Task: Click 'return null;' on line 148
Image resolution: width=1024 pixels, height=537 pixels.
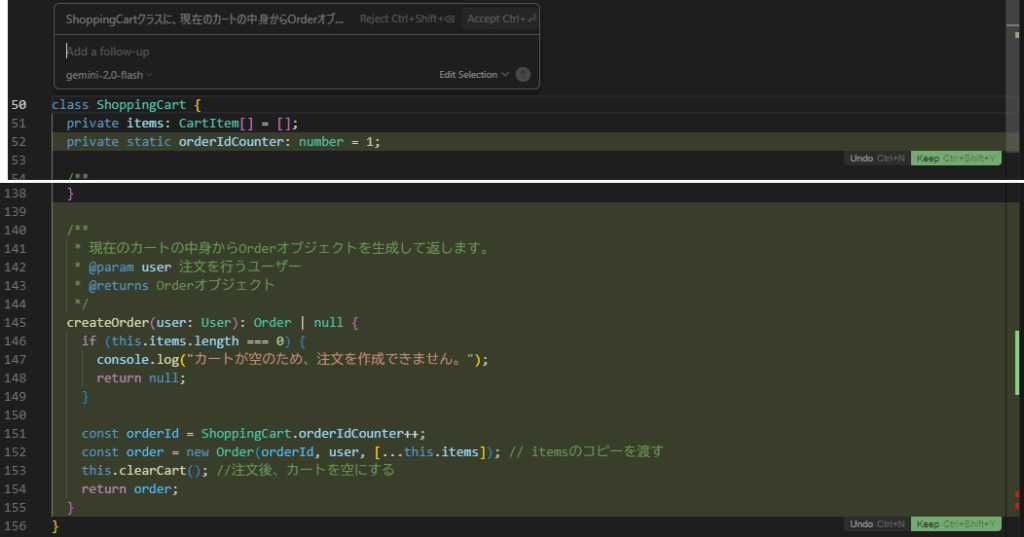Action: (141, 378)
